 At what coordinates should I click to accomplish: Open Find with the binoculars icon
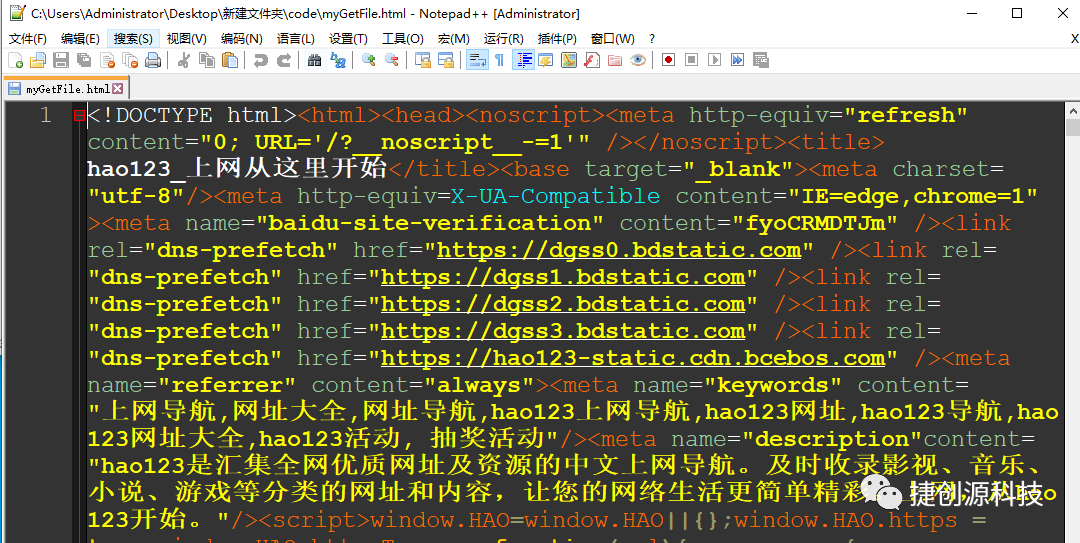pyautogui.click(x=314, y=60)
